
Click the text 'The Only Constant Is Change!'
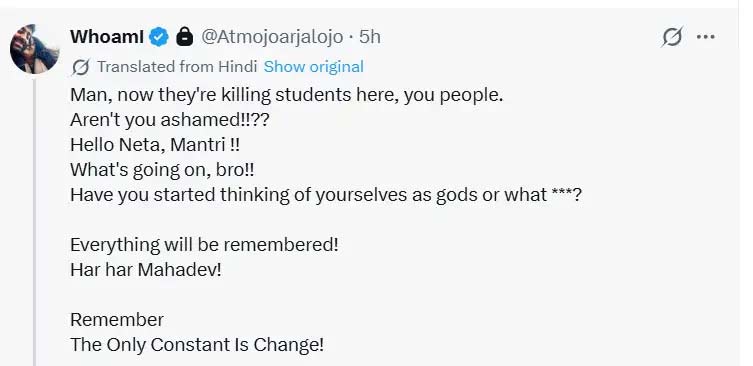pyautogui.click(x=197, y=344)
